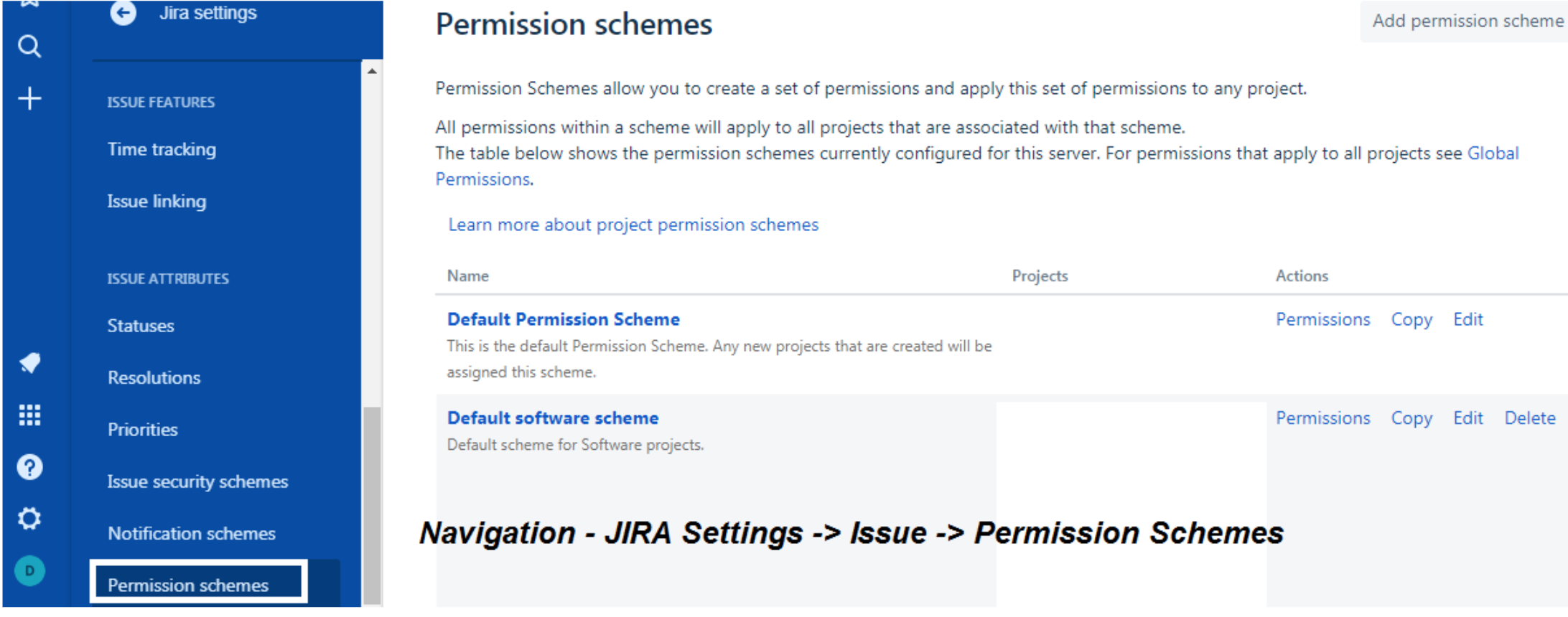Open Global Permissions link

[x=1493, y=154]
